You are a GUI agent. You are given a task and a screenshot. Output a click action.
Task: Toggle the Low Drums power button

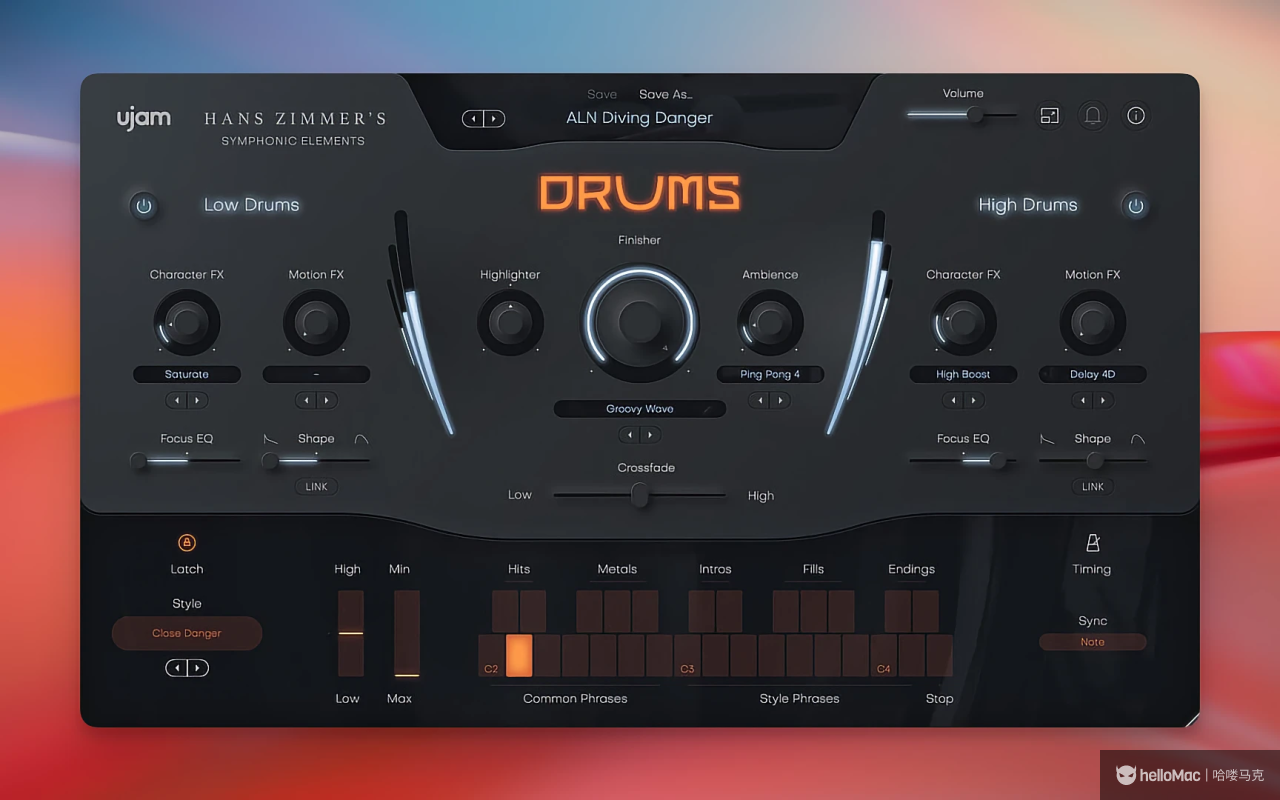point(144,206)
